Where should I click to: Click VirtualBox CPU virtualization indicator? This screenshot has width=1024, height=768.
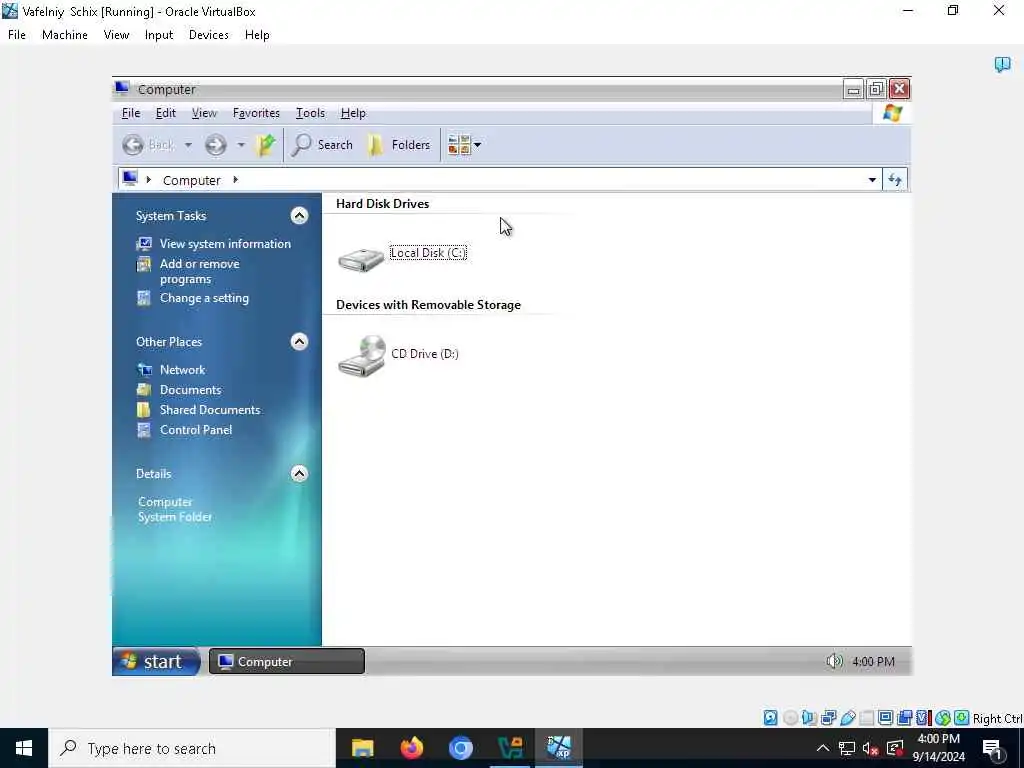coord(923,718)
